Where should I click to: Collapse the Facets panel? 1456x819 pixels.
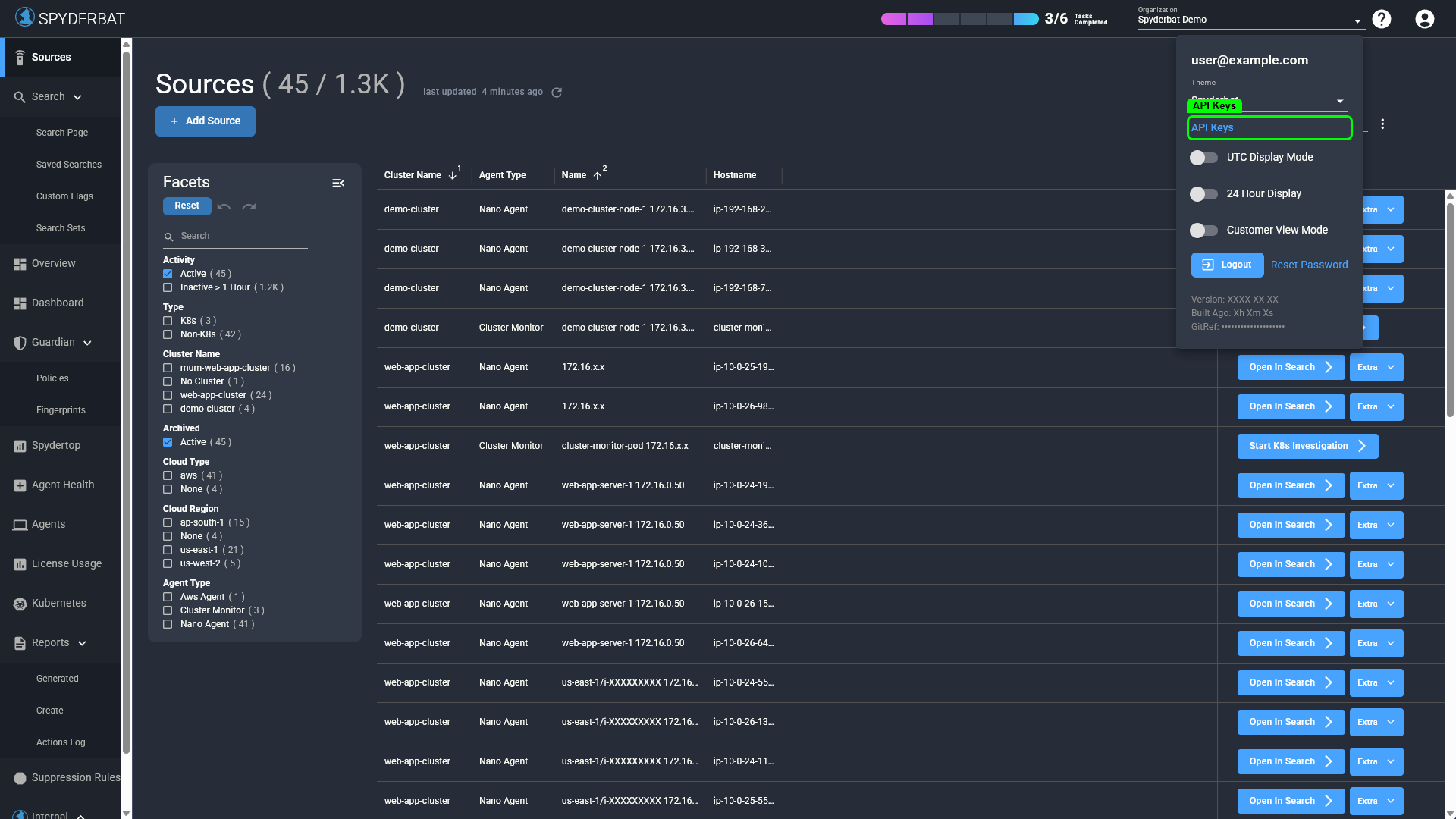[338, 183]
